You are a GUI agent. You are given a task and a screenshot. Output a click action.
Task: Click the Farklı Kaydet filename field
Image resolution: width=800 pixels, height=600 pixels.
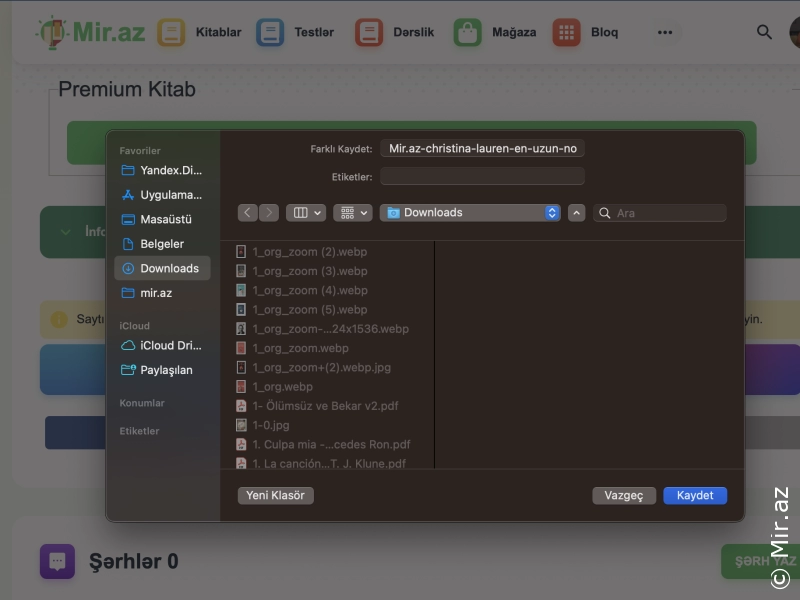[x=482, y=149]
